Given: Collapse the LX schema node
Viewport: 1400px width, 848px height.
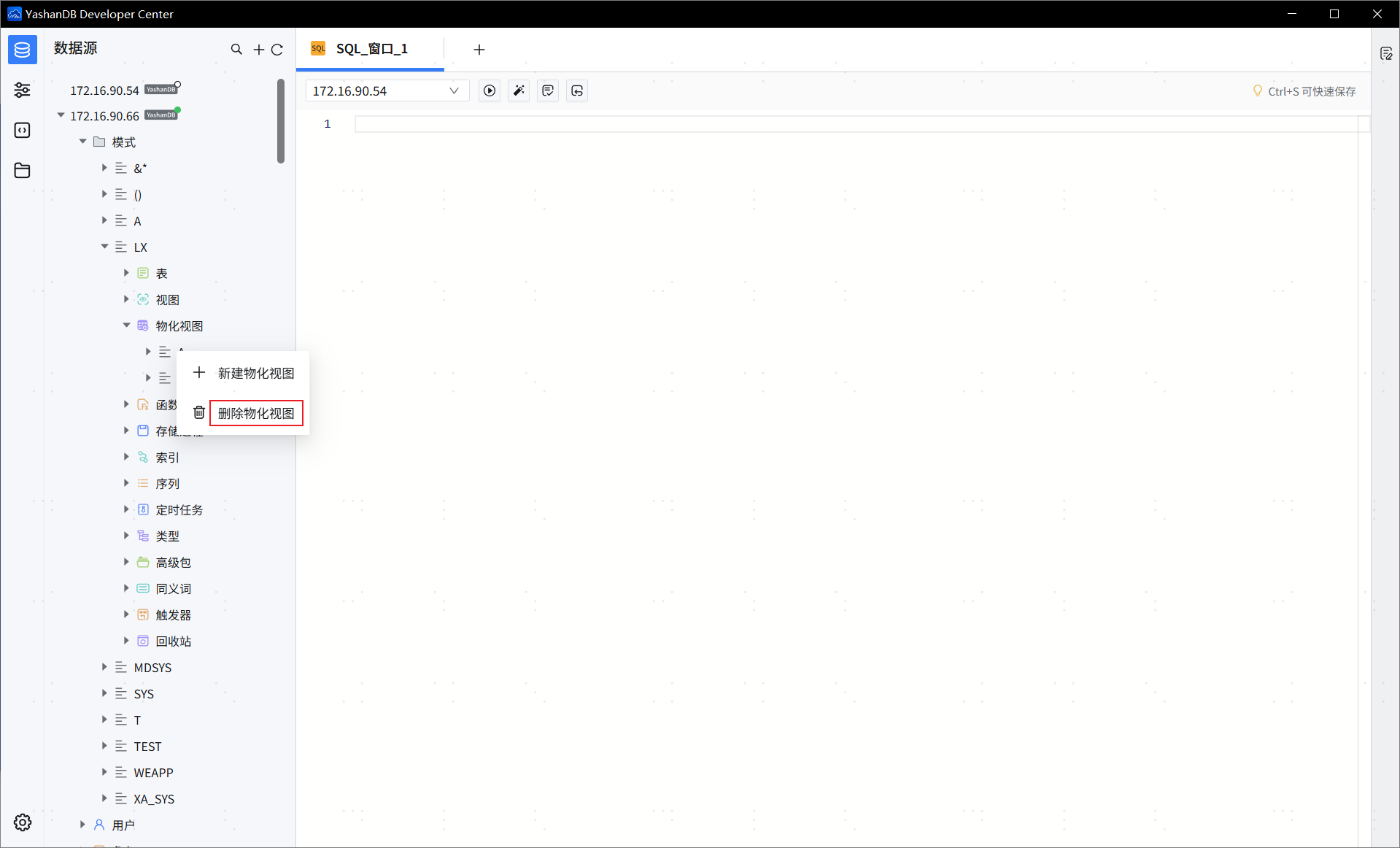Looking at the screenshot, I should 104,247.
